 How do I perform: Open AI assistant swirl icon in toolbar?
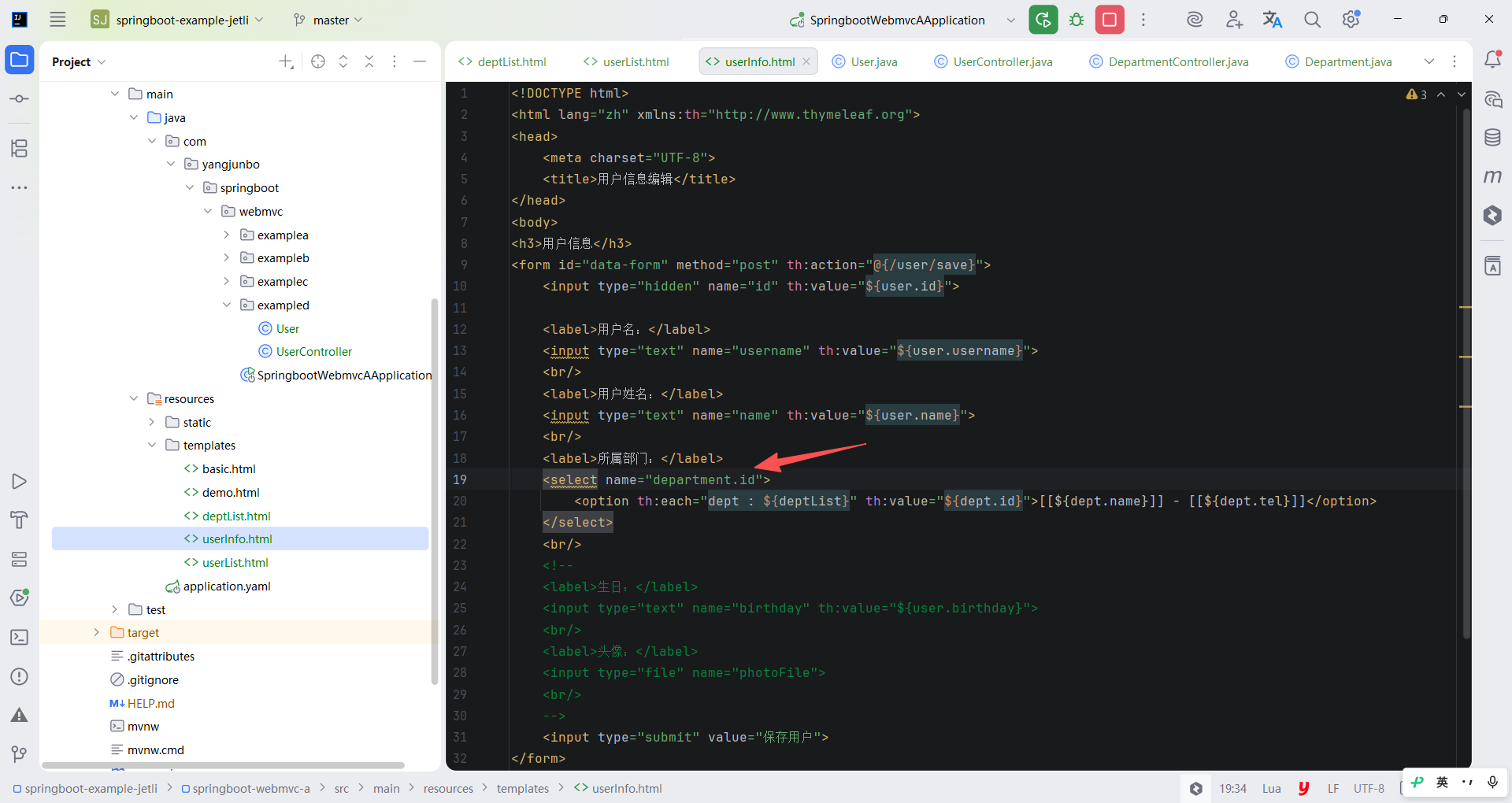tap(1195, 20)
